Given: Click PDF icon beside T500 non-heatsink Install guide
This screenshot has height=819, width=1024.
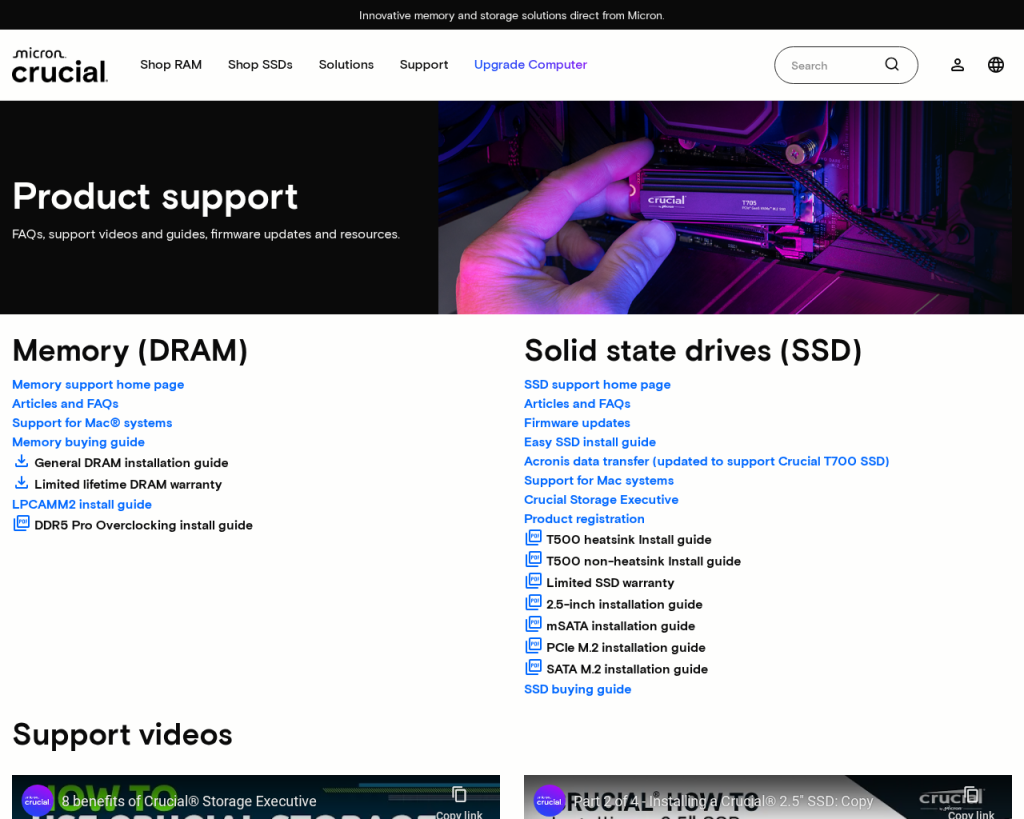Looking at the screenshot, I should tap(534, 560).
